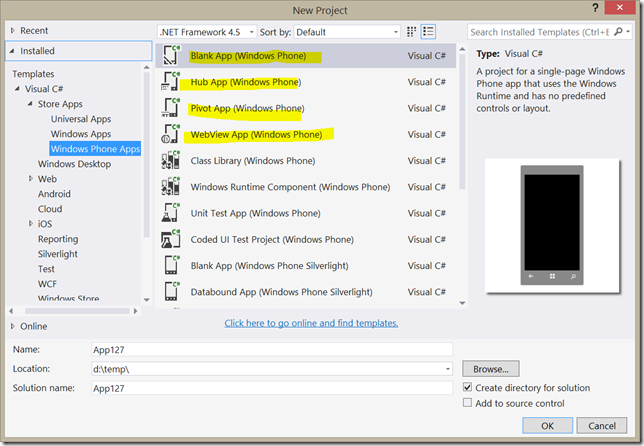Click the Databound App Silverlight template icon
Viewport: 644px width, 446px height.
tap(171, 292)
